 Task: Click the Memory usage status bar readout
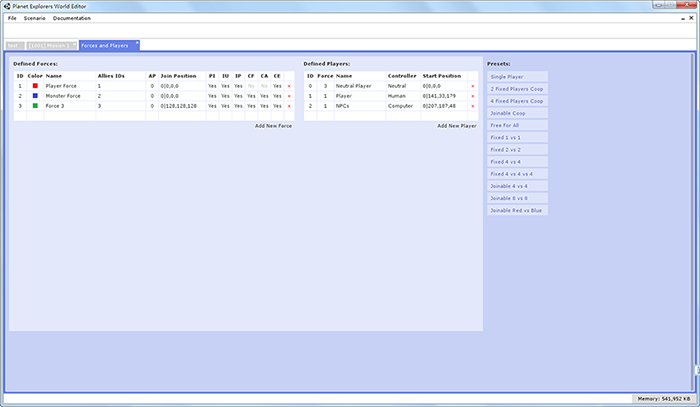point(664,399)
